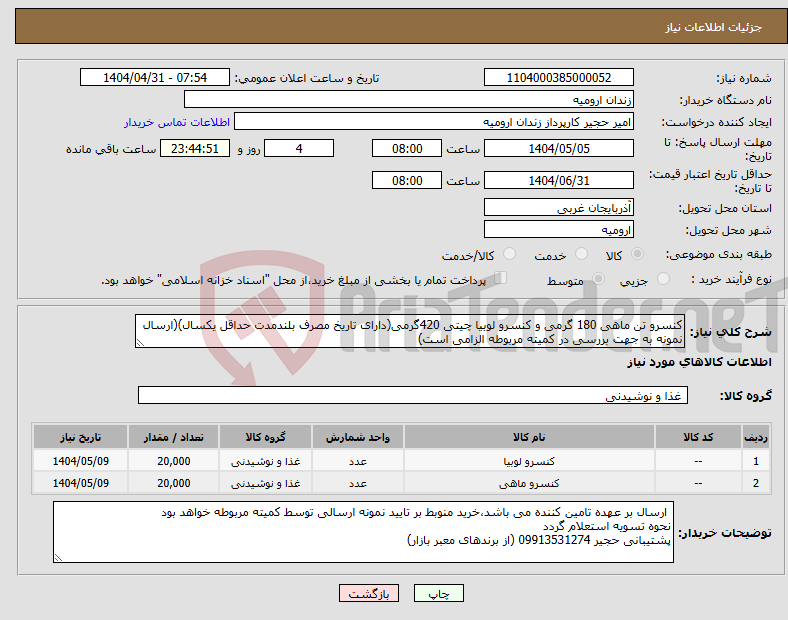Click the resize grip of توضیحات خریدار box
The image size is (788, 620).
tap(58, 557)
